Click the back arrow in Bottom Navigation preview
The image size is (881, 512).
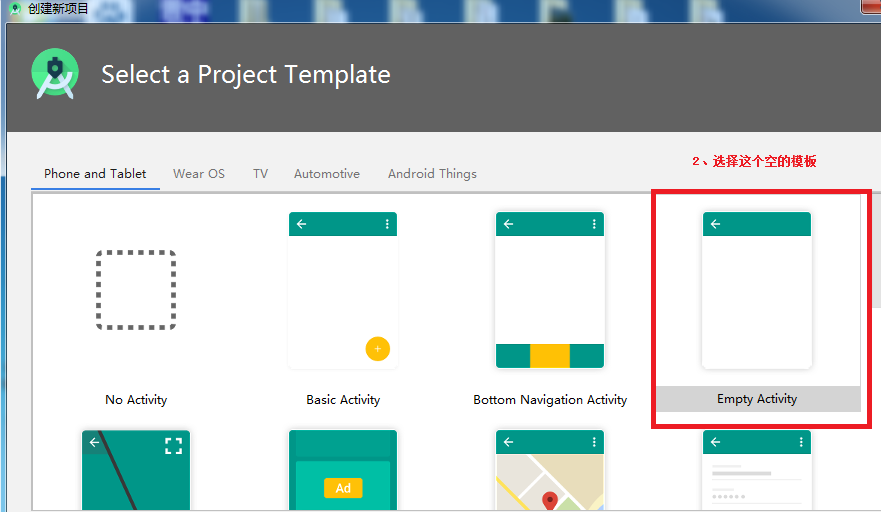pyautogui.click(x=508, y=224)
